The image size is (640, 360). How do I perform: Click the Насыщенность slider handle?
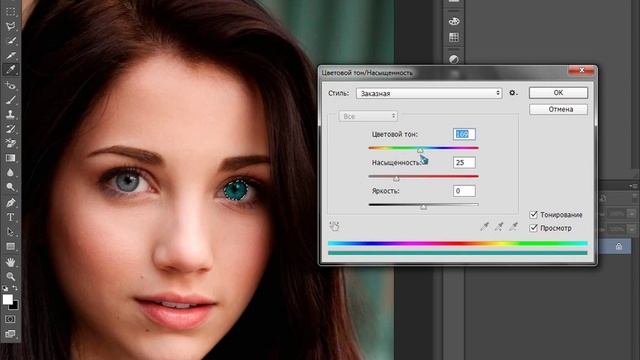(396, 179)
